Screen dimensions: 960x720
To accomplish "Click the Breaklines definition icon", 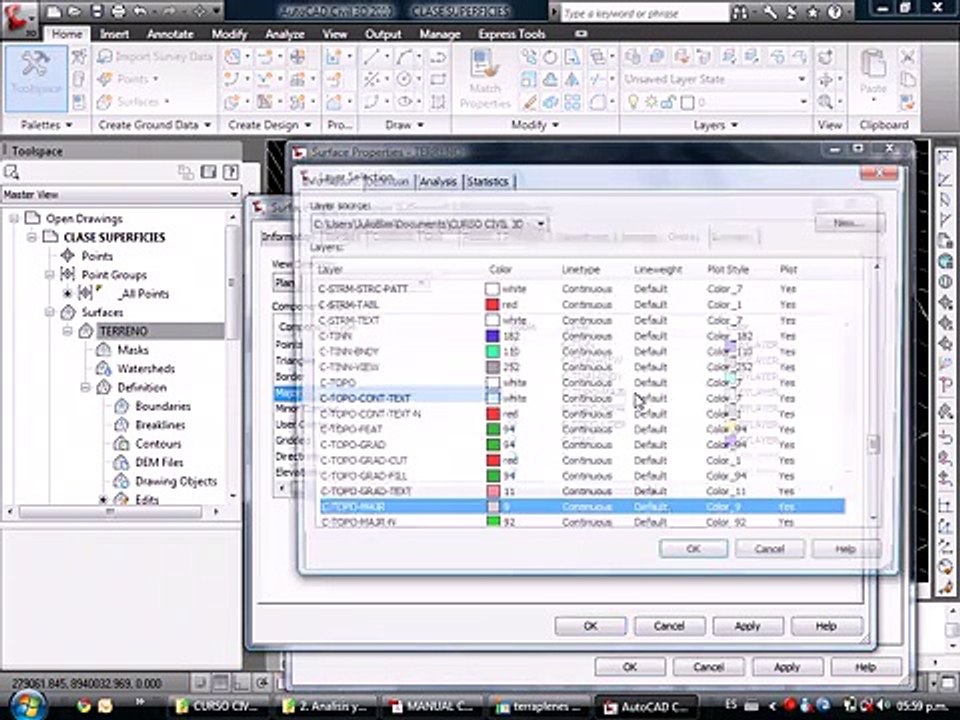I will 121,425.
